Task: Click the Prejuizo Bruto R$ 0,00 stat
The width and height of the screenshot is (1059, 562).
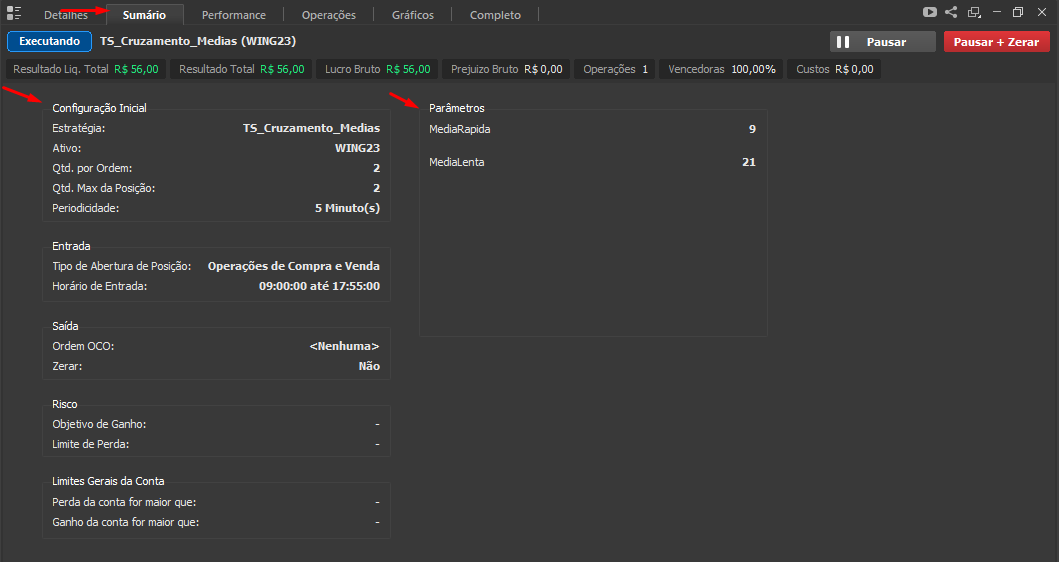Action: pos(507,69)
